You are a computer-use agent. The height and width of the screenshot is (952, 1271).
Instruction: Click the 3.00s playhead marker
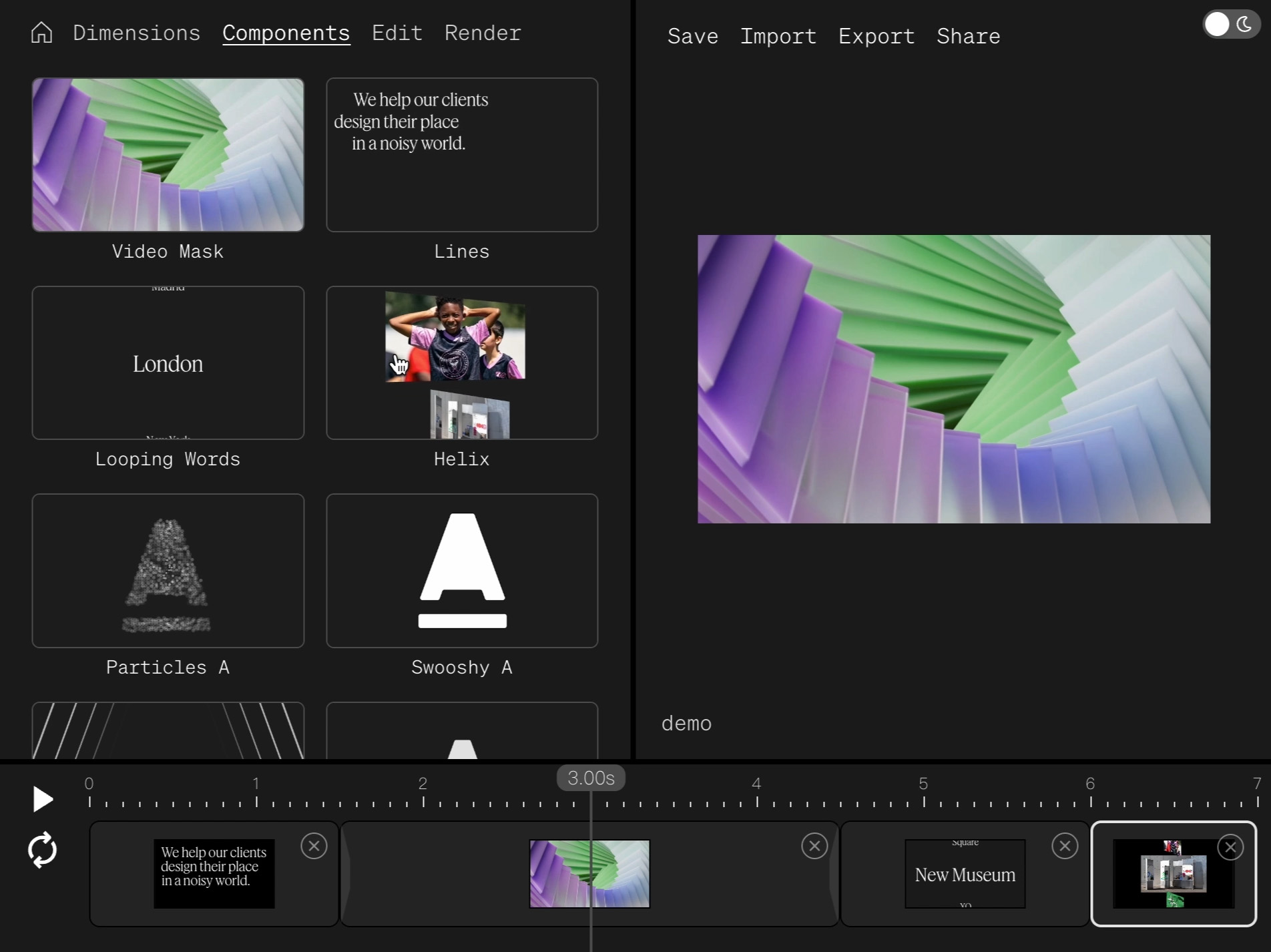point(591,778)
